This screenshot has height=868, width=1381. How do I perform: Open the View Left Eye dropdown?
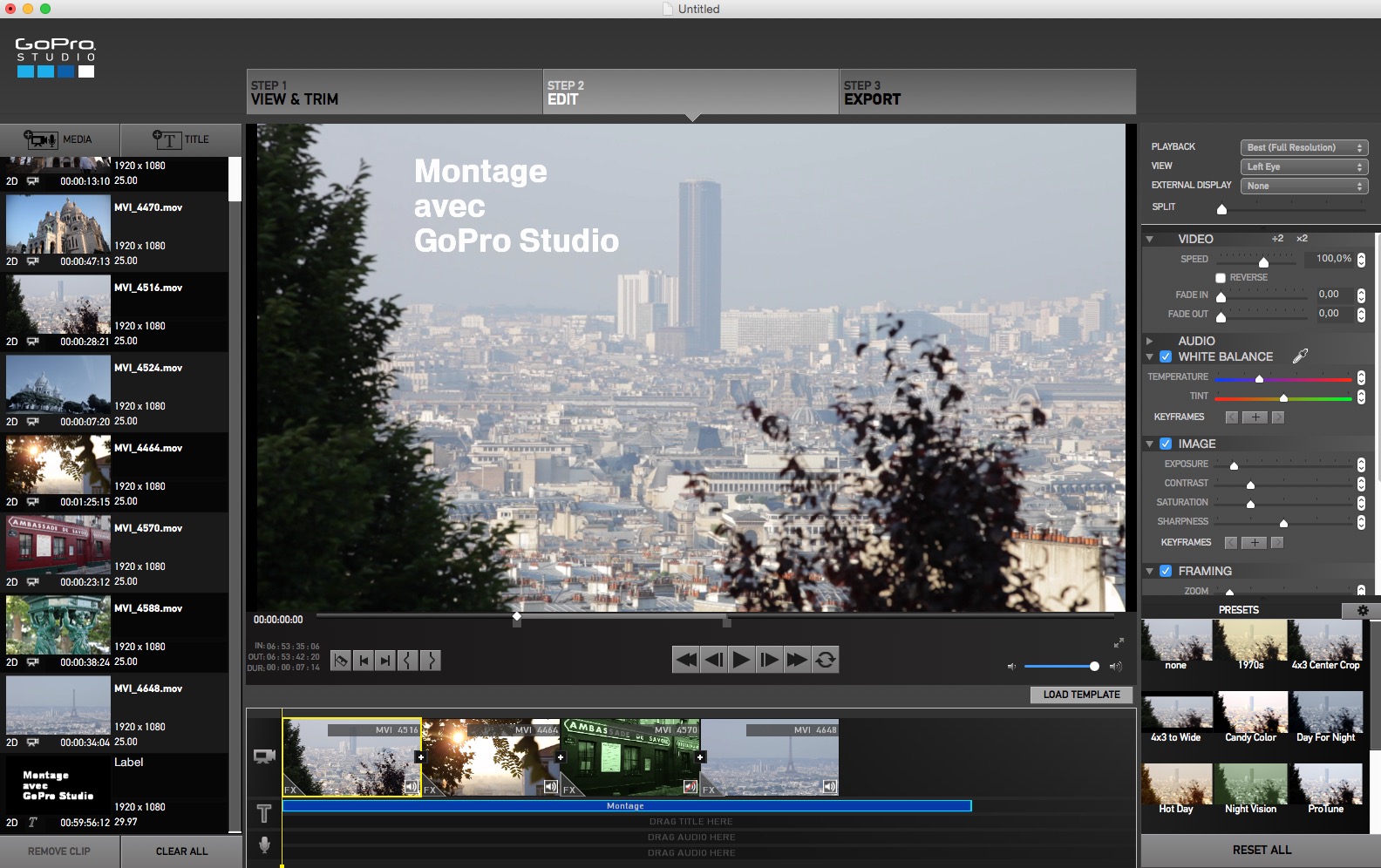pyautogui.click(x=1304, y=166)
